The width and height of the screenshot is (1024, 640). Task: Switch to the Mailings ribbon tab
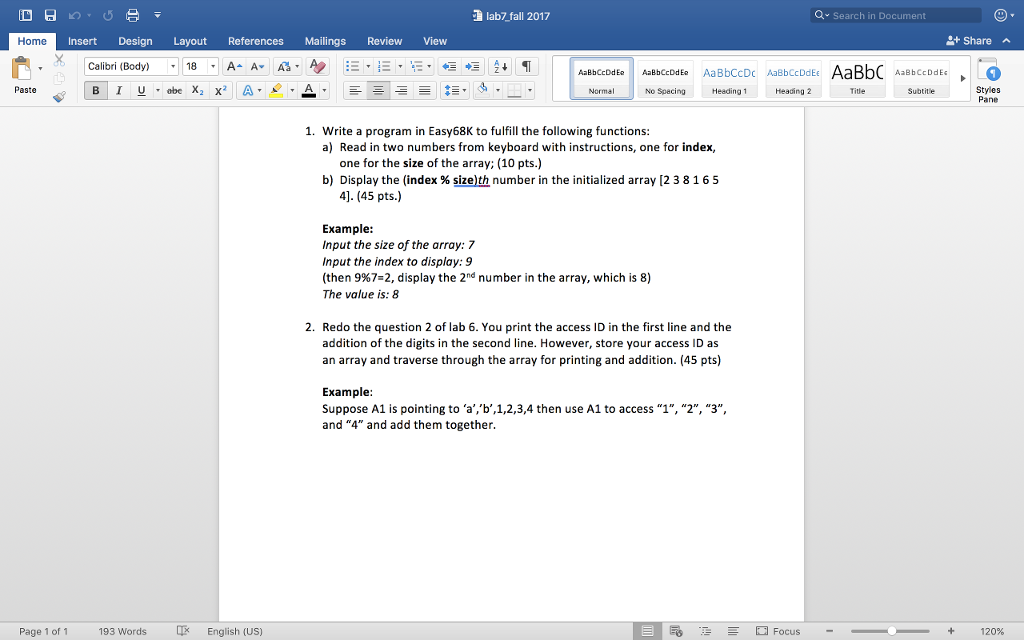(324, 41)
